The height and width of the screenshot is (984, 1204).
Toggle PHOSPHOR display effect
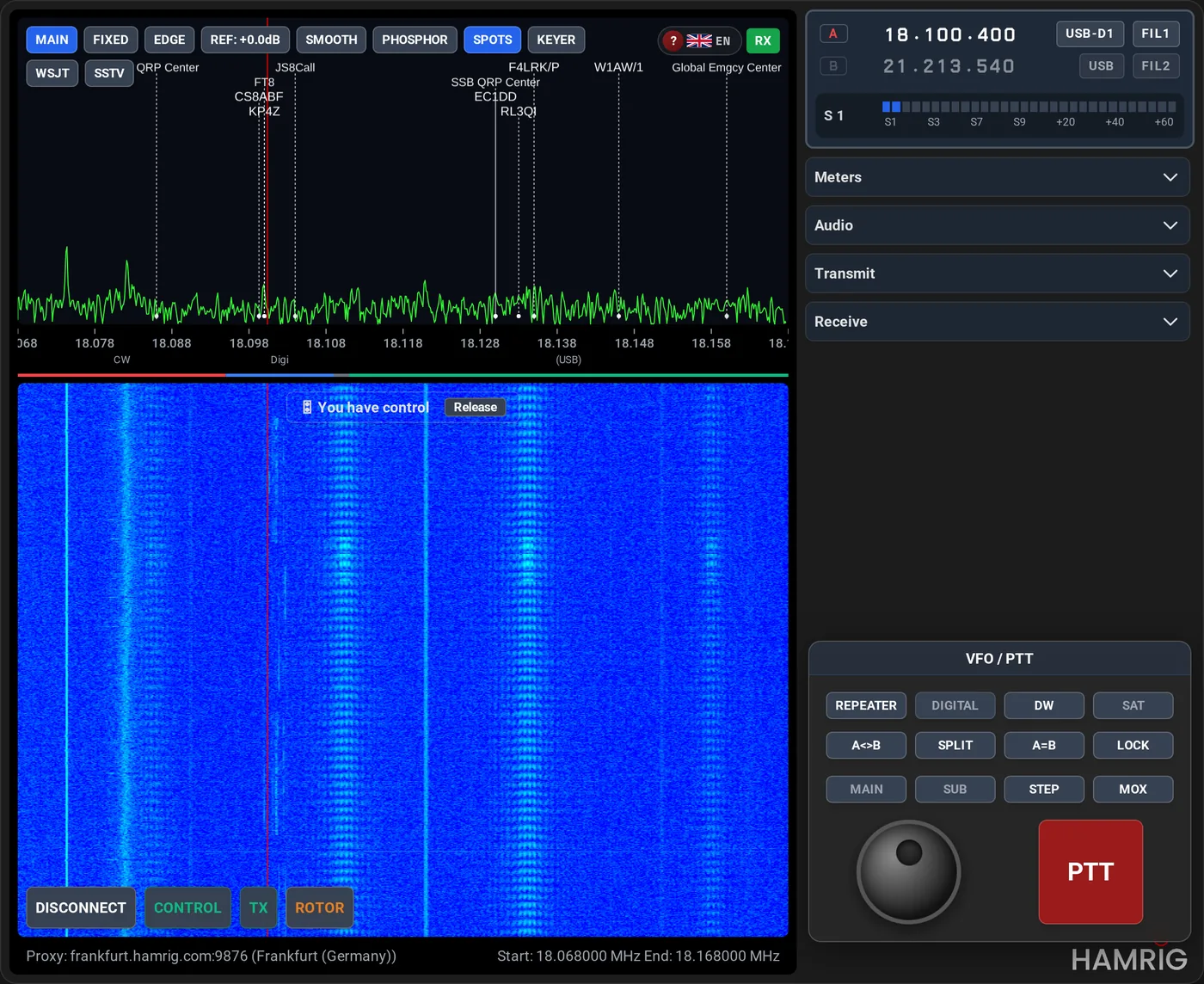pos(415,40)
